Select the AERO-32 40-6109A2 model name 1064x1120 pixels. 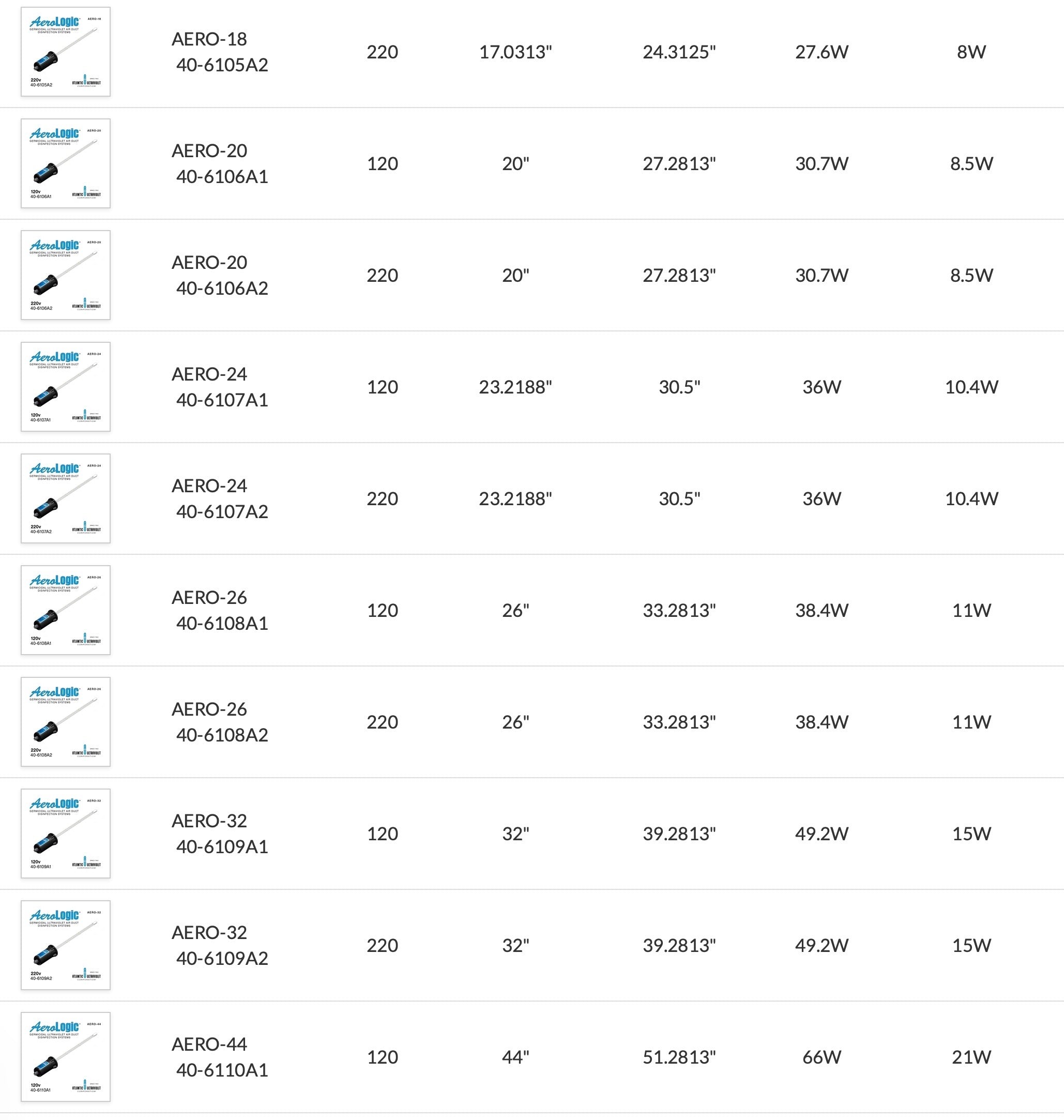[220, 946]
